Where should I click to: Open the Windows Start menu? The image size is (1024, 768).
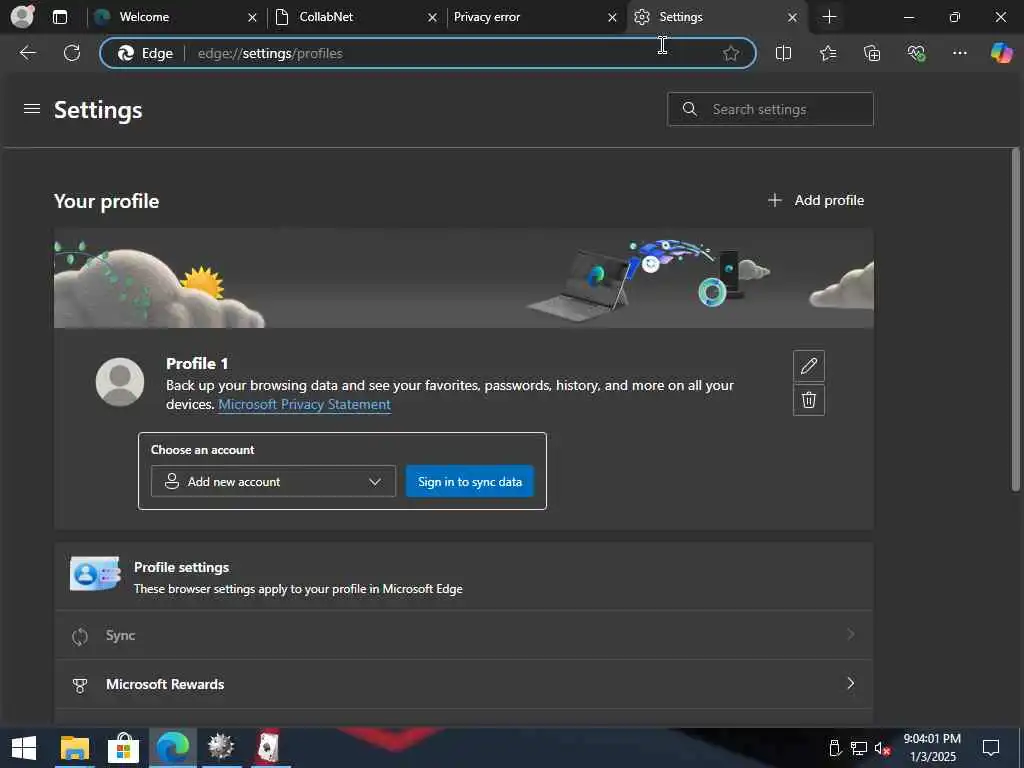click(24, 748)
